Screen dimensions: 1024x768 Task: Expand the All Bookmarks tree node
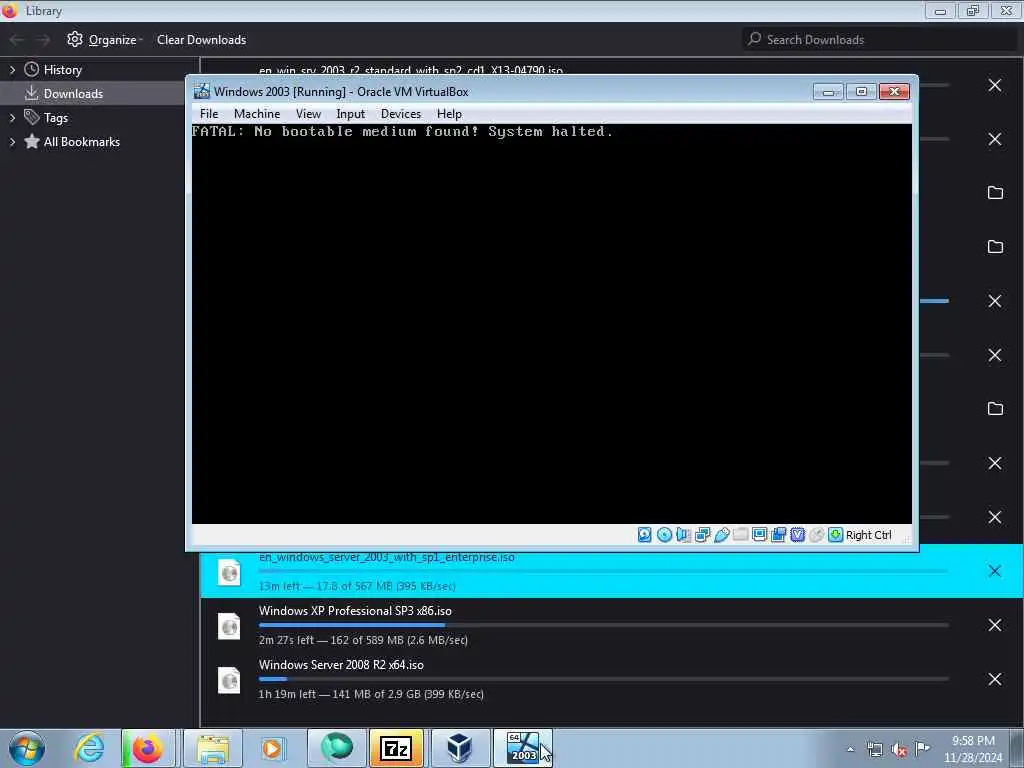tap(12, 142)
